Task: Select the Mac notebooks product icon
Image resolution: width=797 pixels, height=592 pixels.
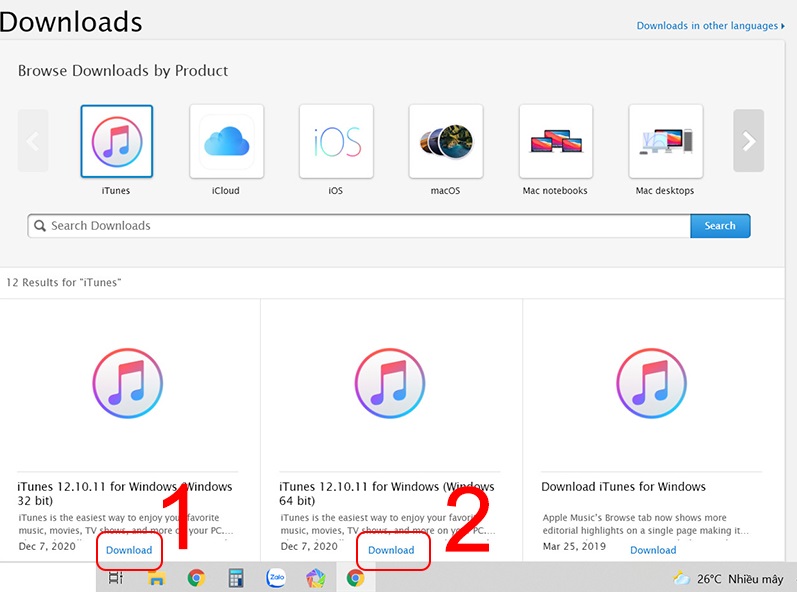Action: [x=555, y=142]
